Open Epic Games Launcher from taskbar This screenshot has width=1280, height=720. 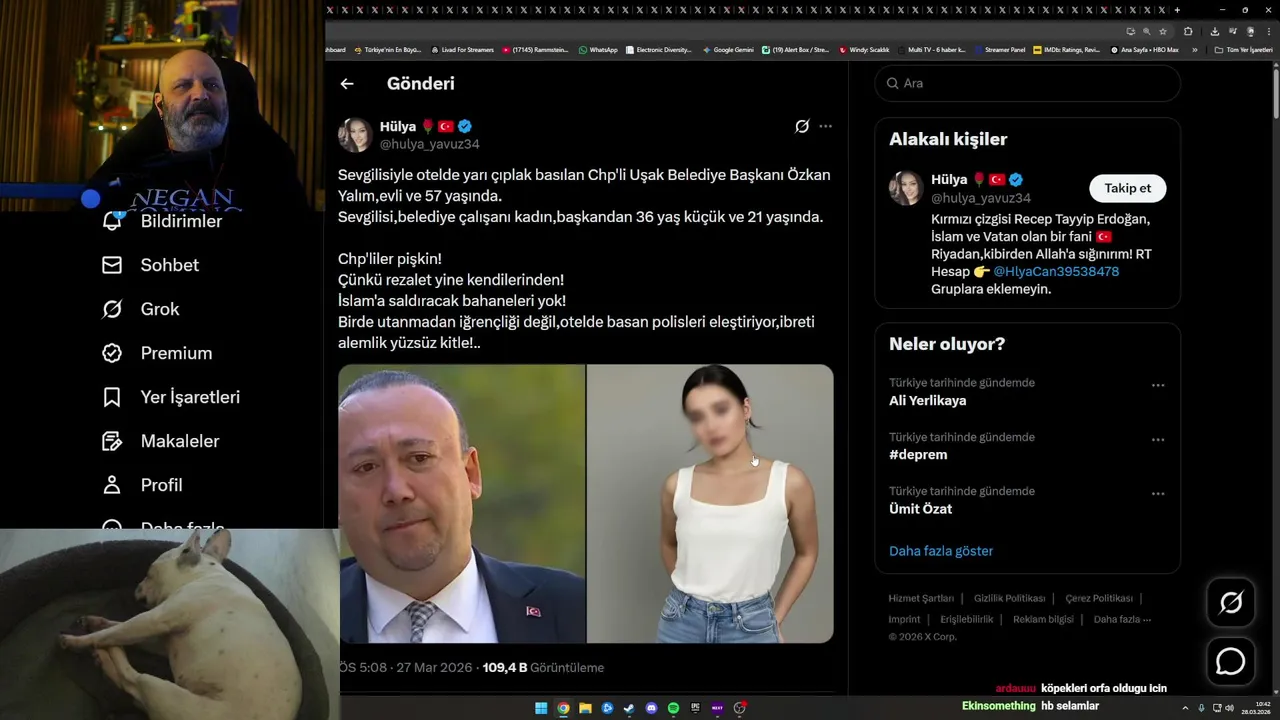(x=695, y=708)
